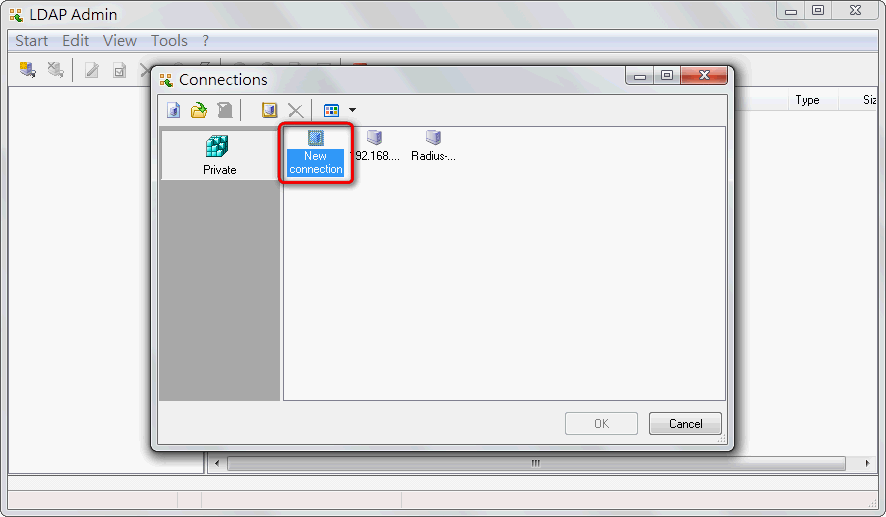Viewport: 886px width, 517px height.
Task: Open the Edit menu
Action: click(76, 41)
